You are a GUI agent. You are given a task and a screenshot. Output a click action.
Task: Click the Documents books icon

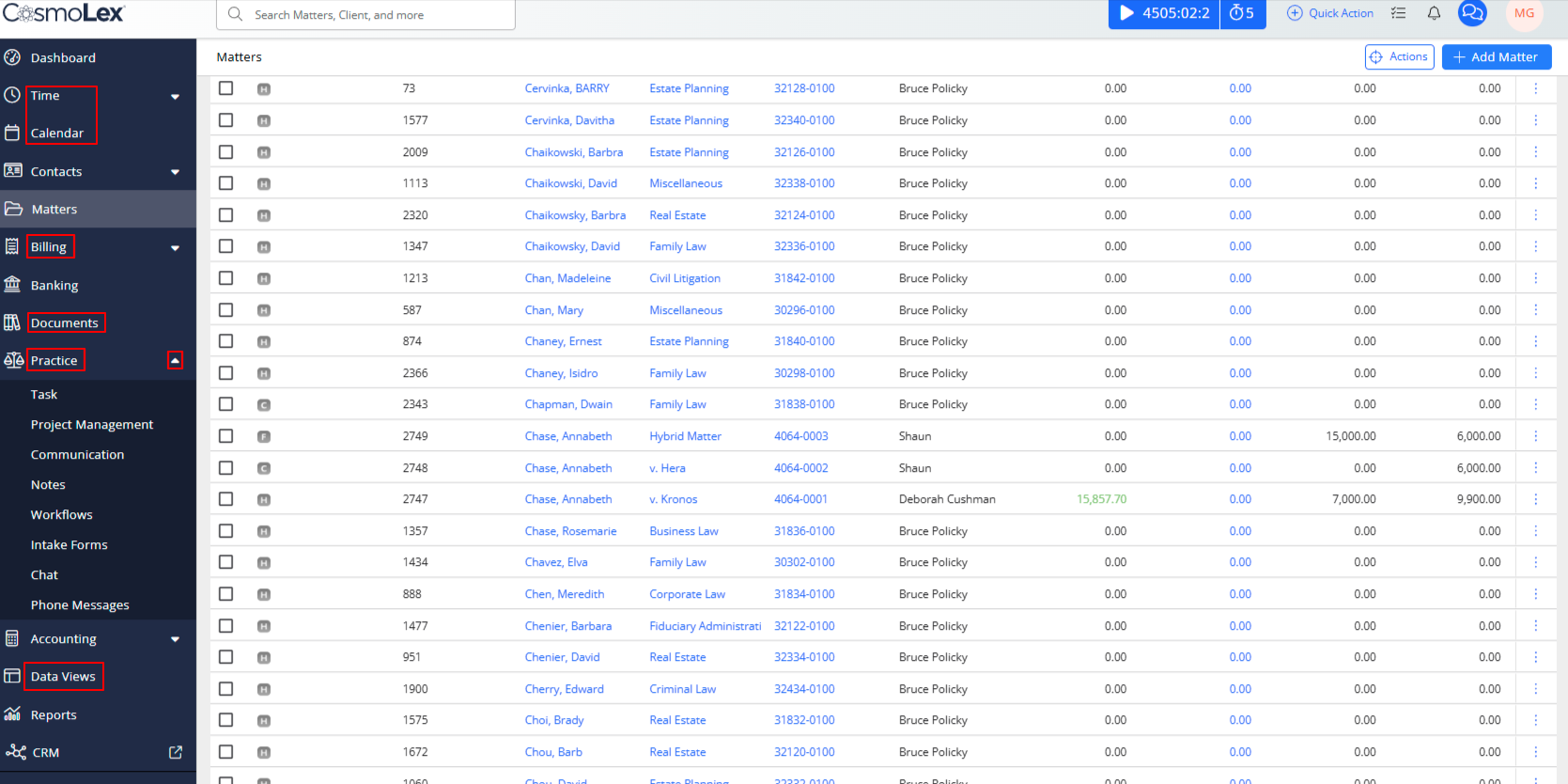pyautogui.click(x=12, y=322)
